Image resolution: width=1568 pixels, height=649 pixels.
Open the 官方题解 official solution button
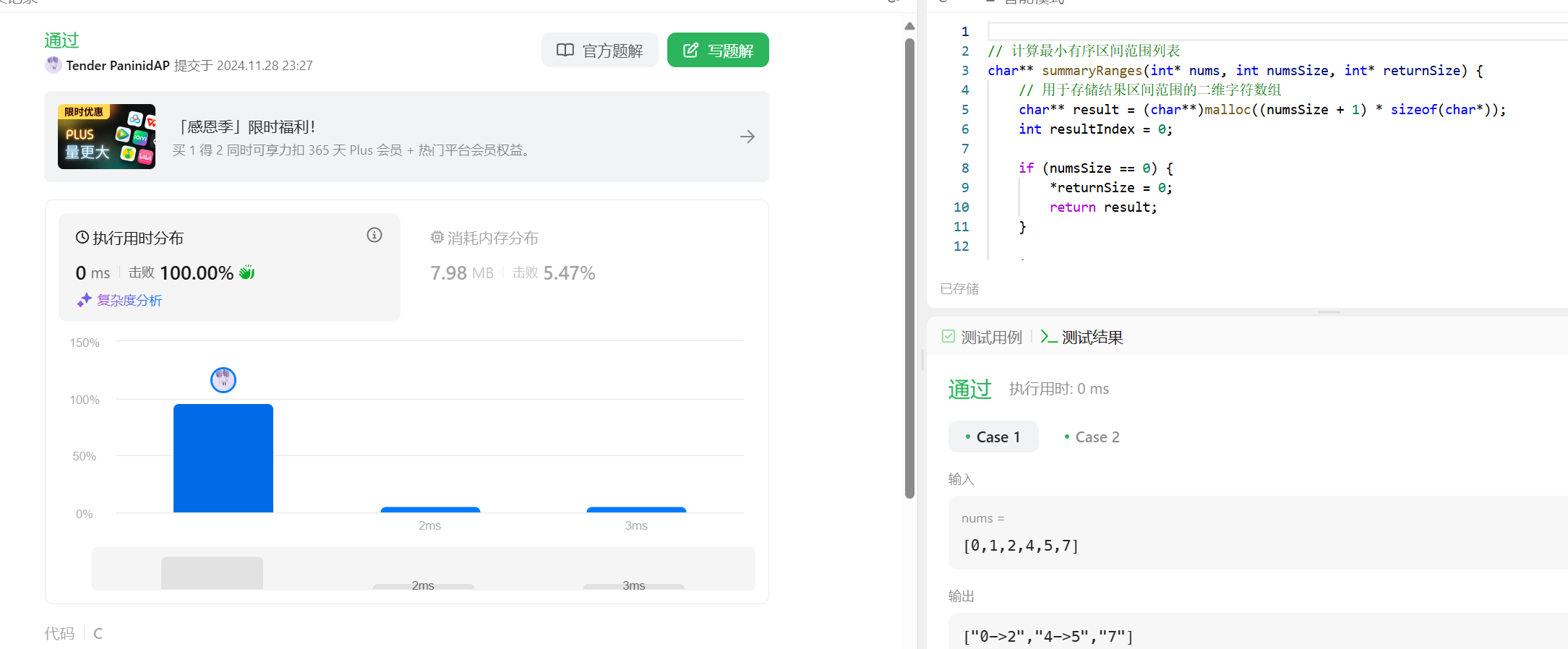(599, 50)
